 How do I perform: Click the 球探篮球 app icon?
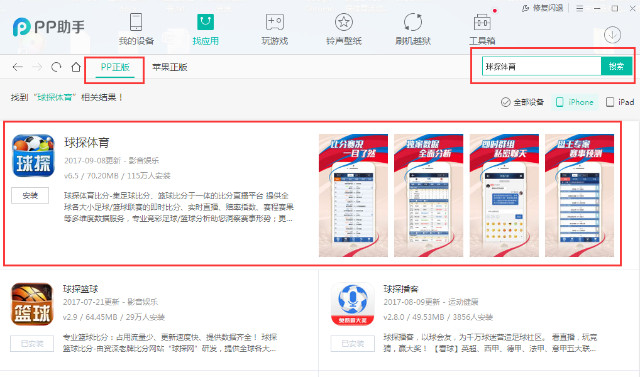[32, 304]
